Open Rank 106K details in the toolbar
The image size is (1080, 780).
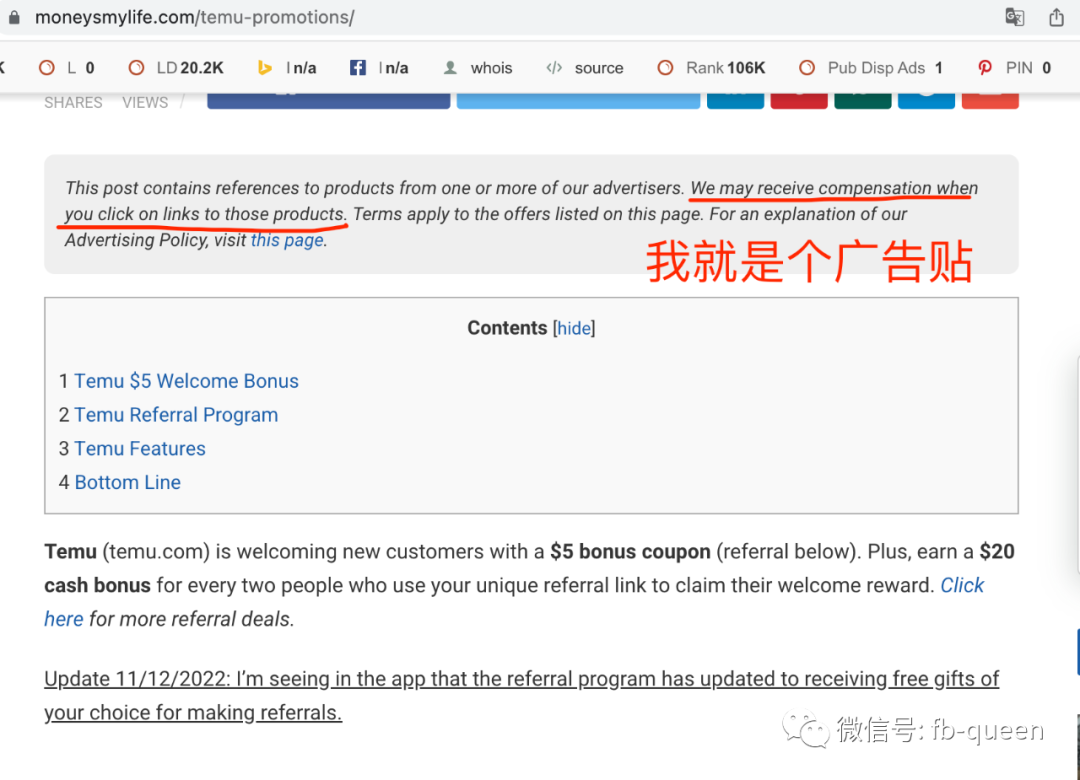710,67
